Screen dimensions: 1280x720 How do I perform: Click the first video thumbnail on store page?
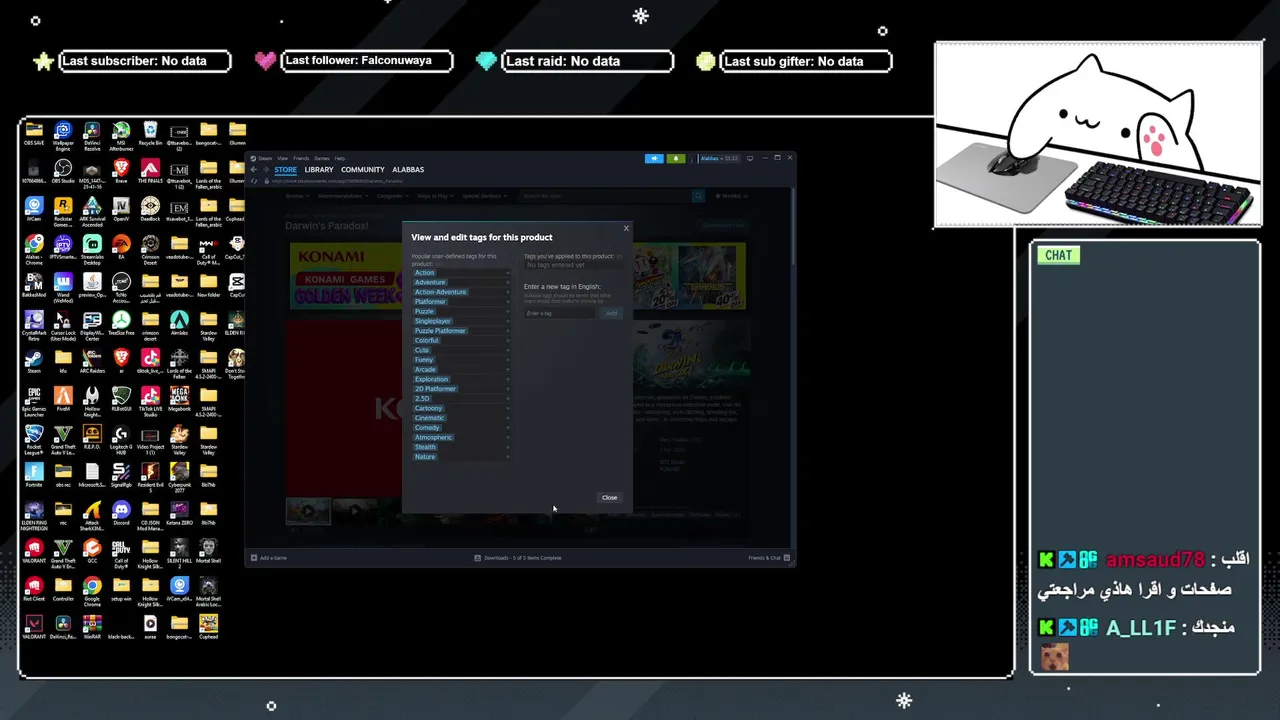click(308, 511)
